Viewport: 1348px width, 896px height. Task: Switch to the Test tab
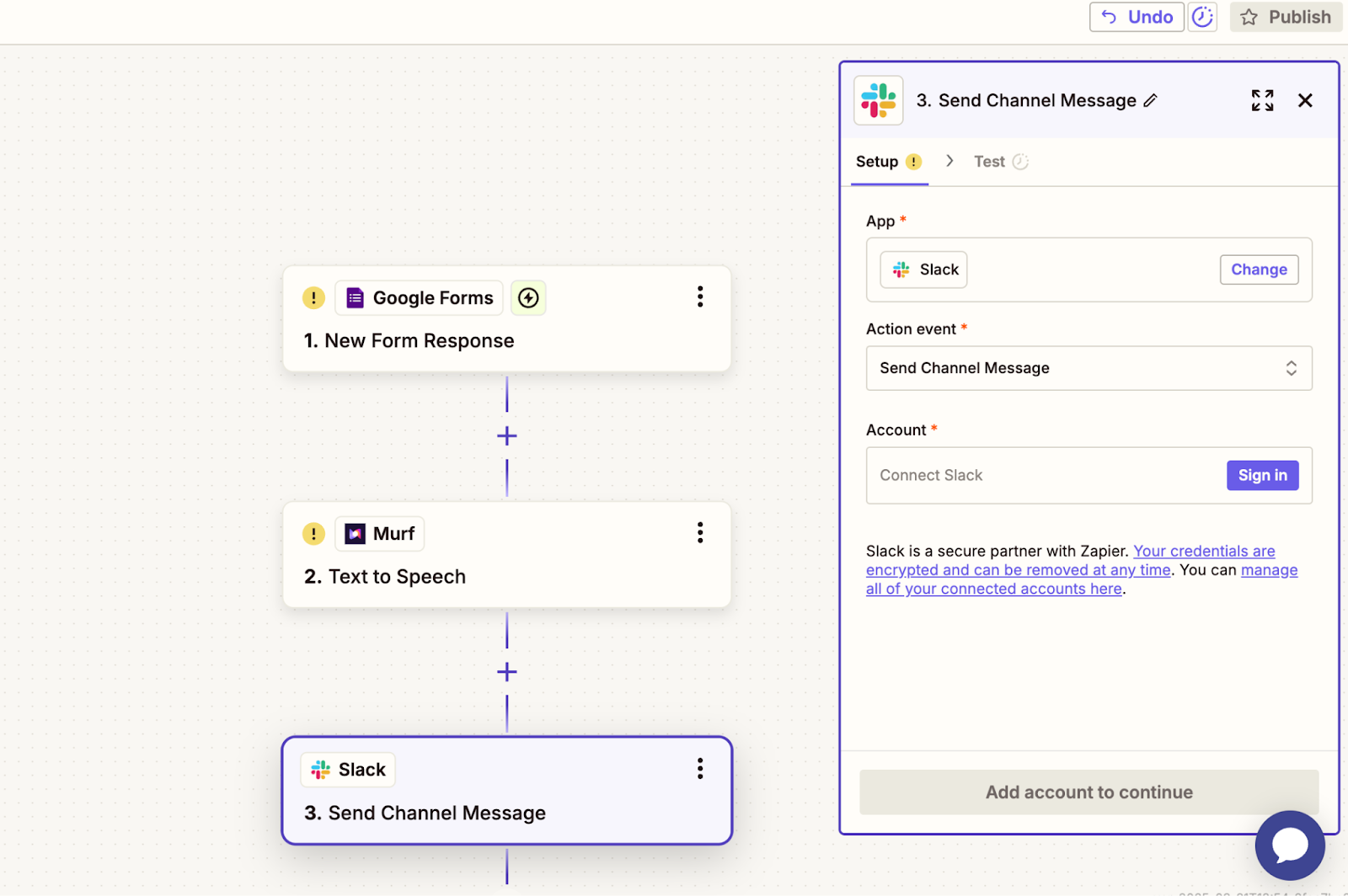coord(989,161)
